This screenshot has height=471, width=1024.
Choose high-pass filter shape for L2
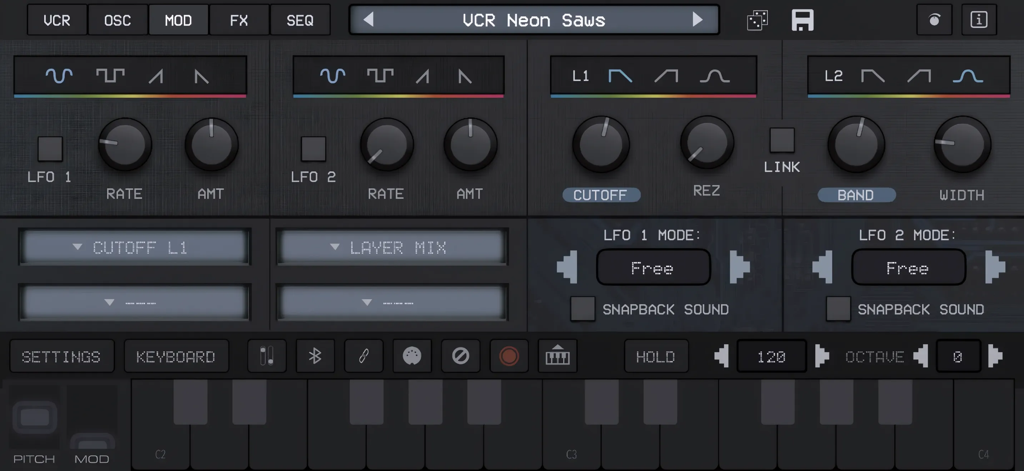pyautogui.click(x=919, y=76)
